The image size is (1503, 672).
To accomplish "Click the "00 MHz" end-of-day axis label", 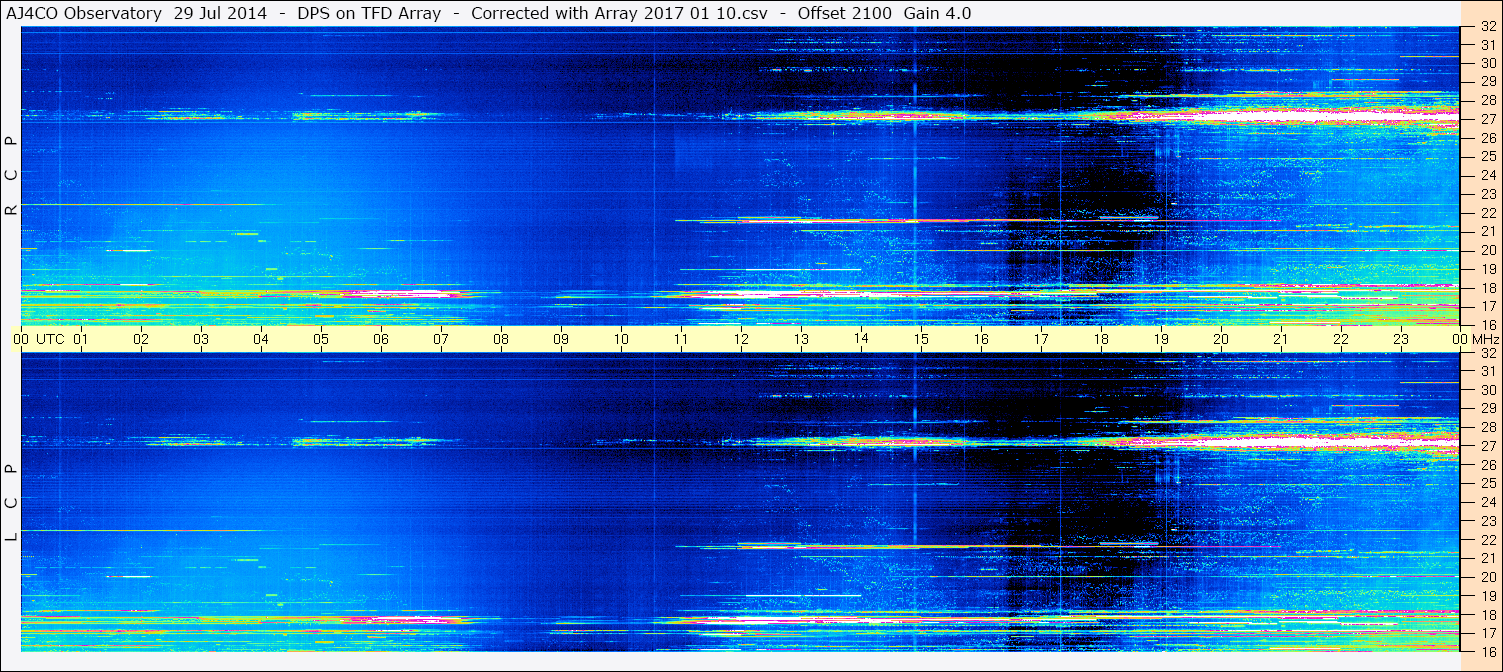I will 1475,339.
